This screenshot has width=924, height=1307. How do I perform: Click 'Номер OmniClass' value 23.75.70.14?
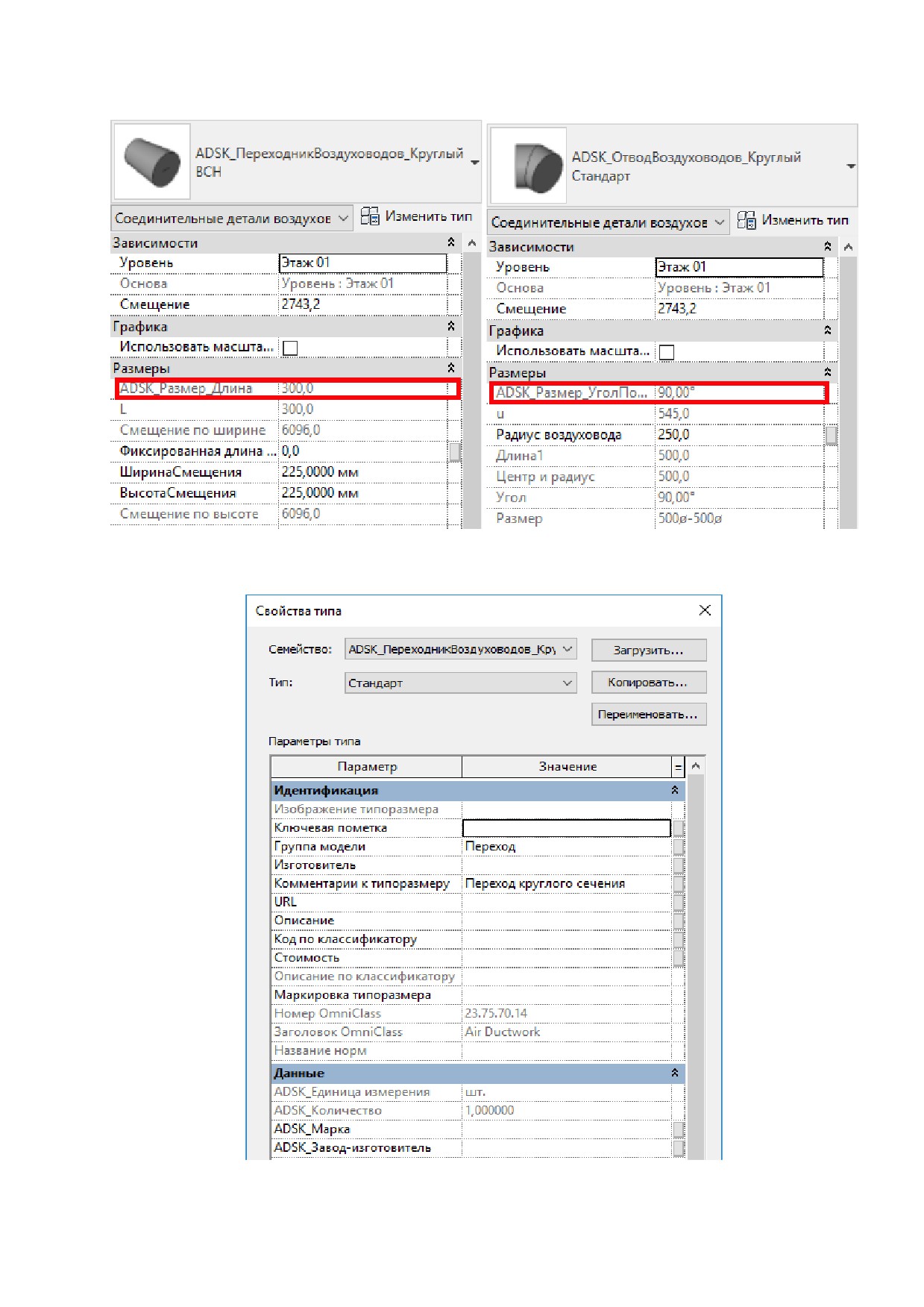click(567, 1014)
